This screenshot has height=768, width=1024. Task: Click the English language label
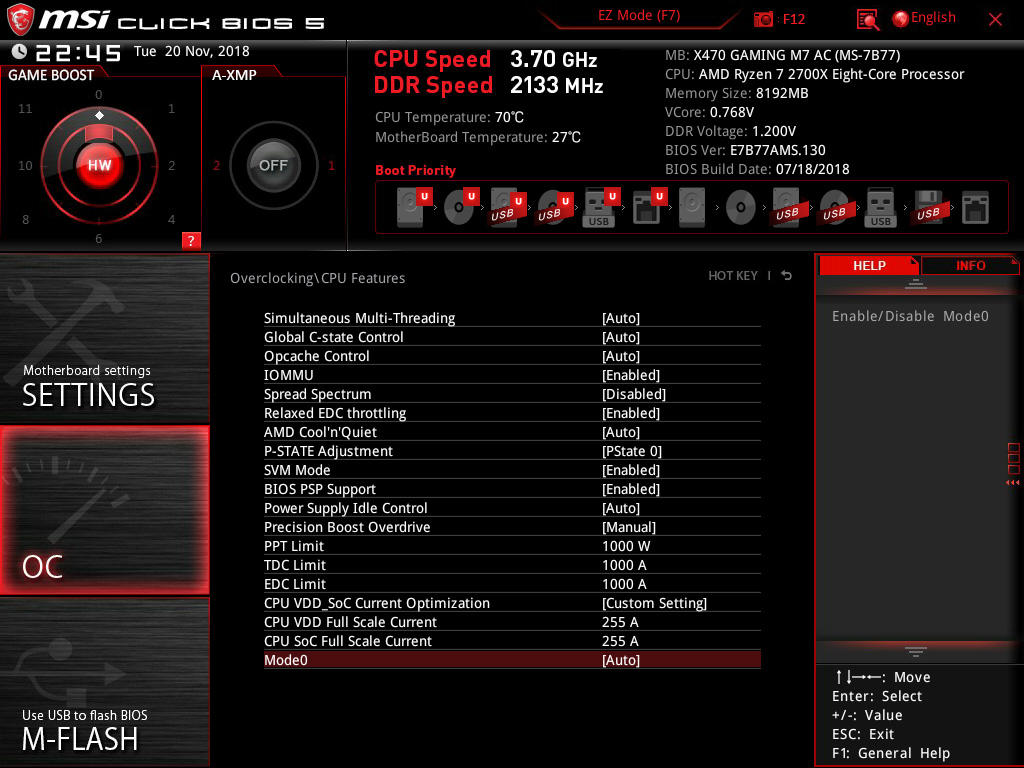tap(933, 18)
